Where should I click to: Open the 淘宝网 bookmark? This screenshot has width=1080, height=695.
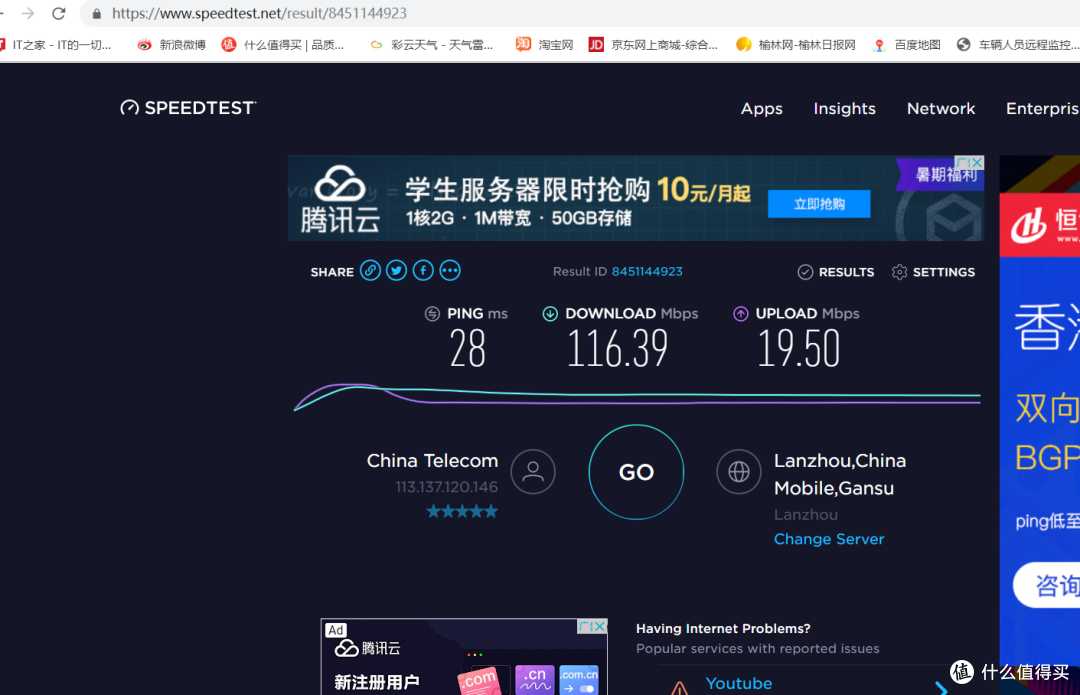click(544, 45)
